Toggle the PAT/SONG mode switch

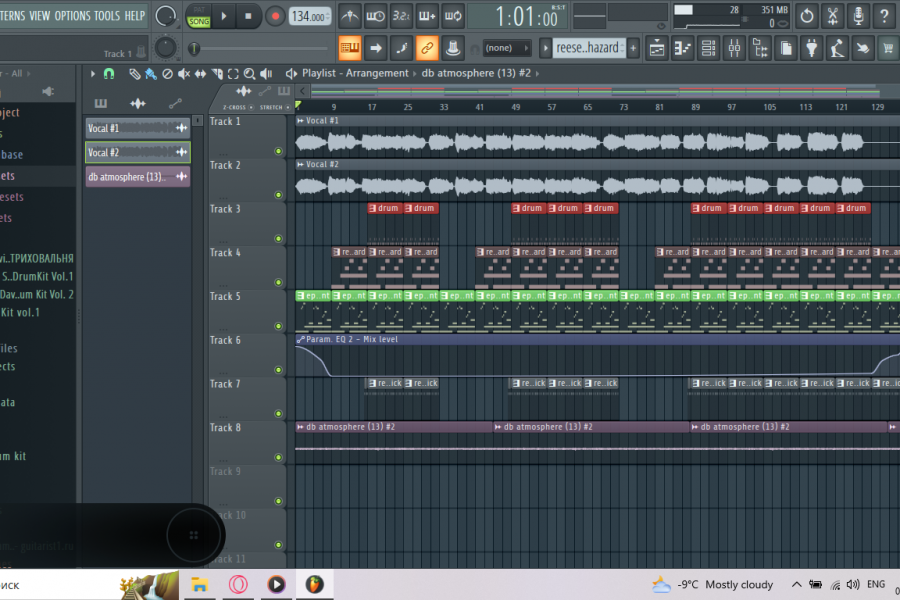(199, 16)
